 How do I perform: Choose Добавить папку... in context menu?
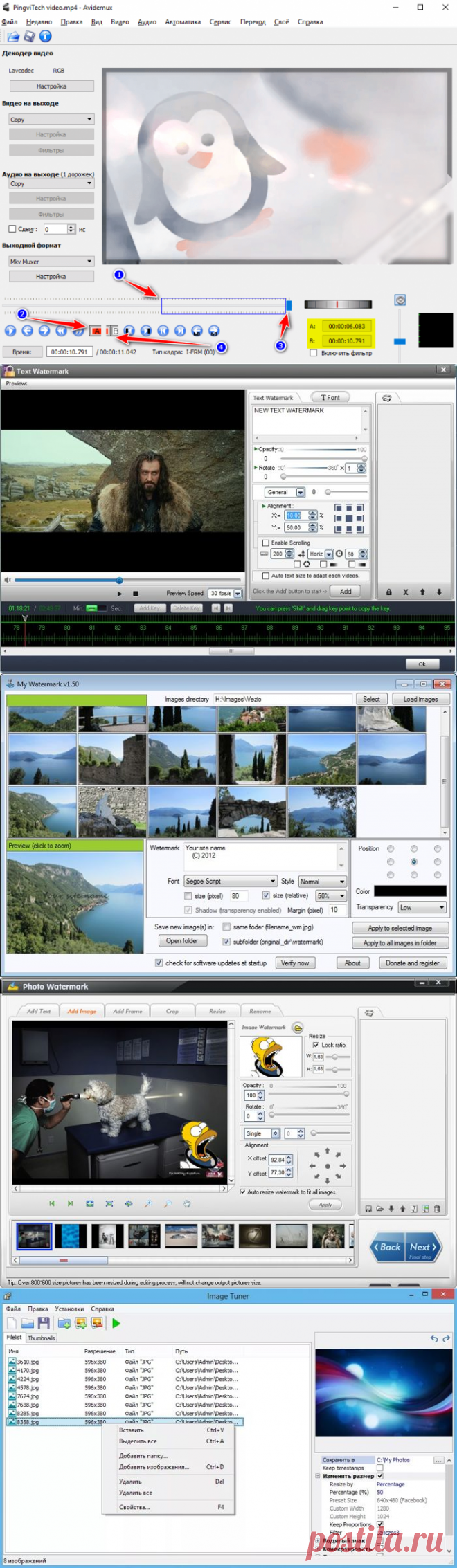143,1456
